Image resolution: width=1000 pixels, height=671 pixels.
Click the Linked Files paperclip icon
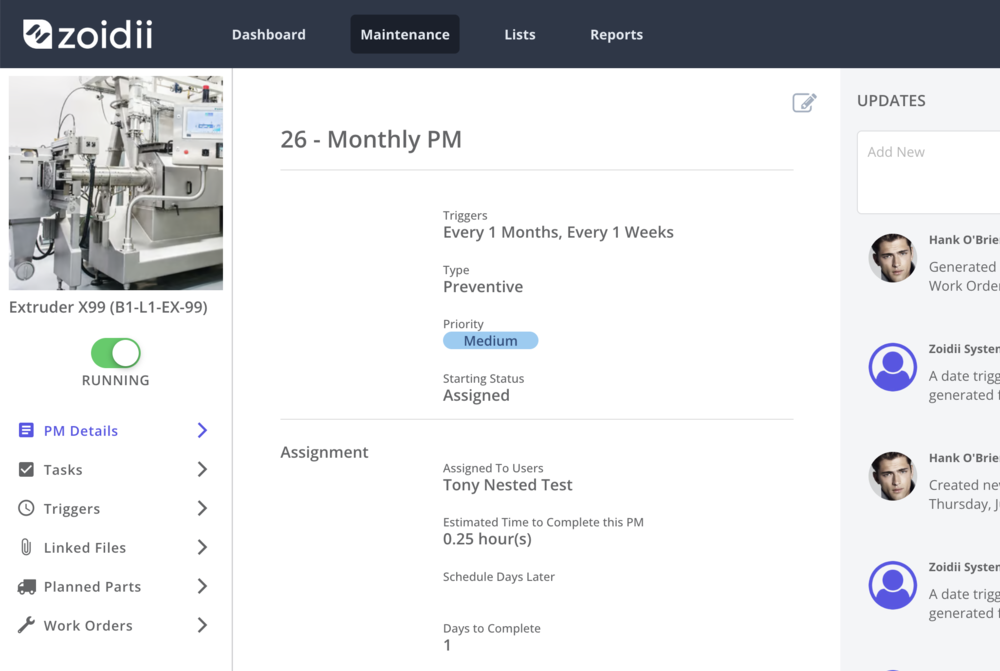[x=26, y=547]
